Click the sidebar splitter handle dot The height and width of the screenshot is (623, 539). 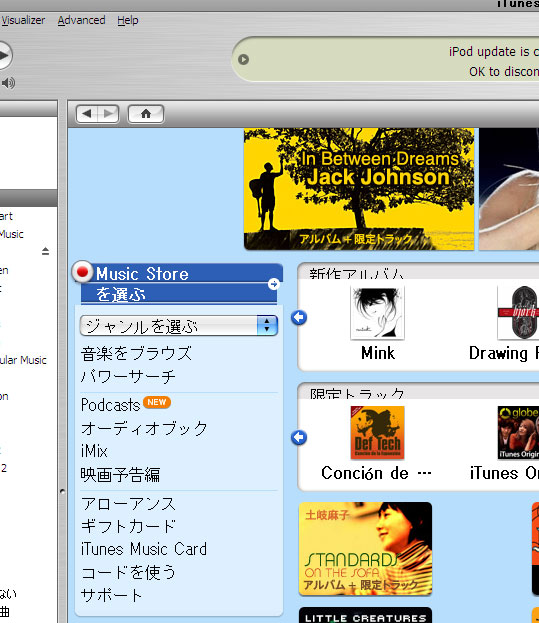point(62,491)
